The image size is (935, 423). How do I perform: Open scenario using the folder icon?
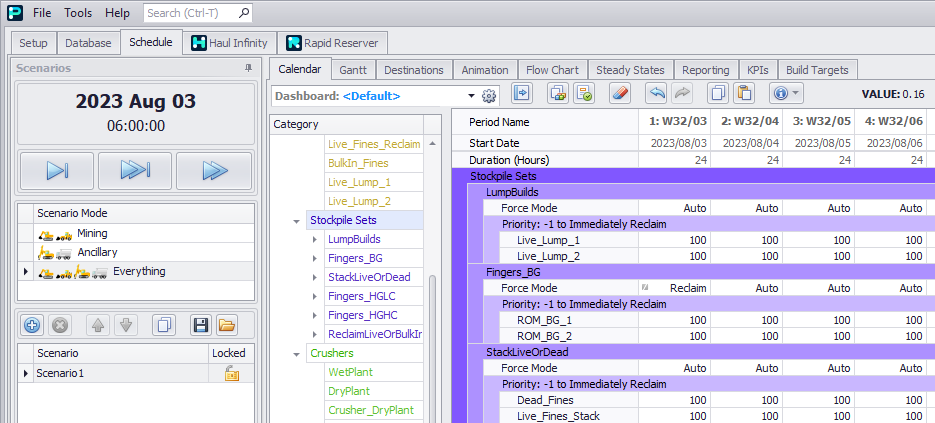point(226,325)
